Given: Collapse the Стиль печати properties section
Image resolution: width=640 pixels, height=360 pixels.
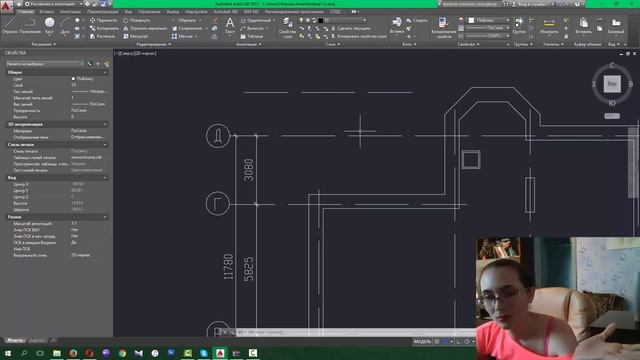Looking at the screenshot, I should 105,144.
